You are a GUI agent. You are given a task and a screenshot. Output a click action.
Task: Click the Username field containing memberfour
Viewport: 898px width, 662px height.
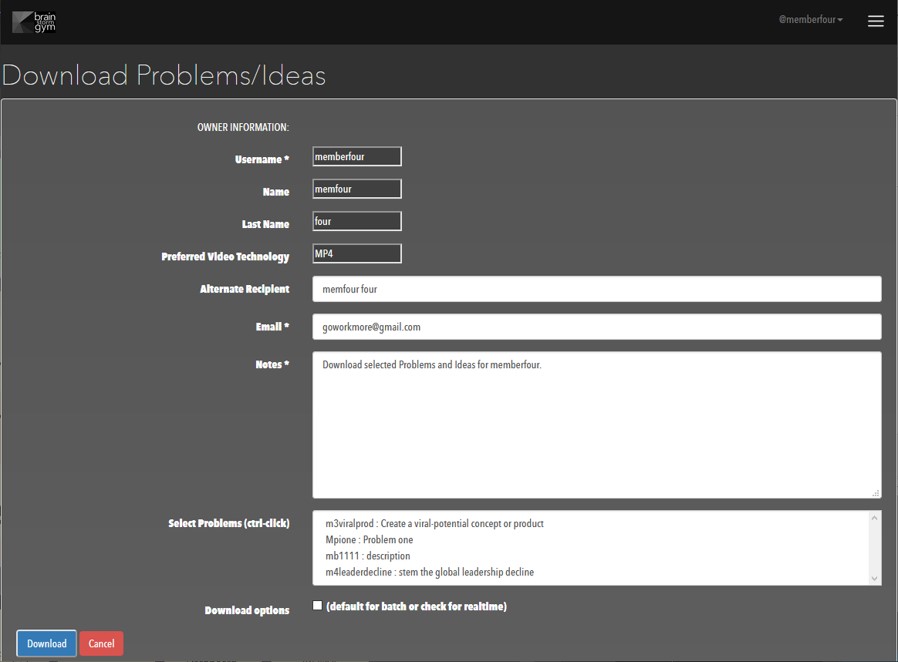tap(357, 156)
